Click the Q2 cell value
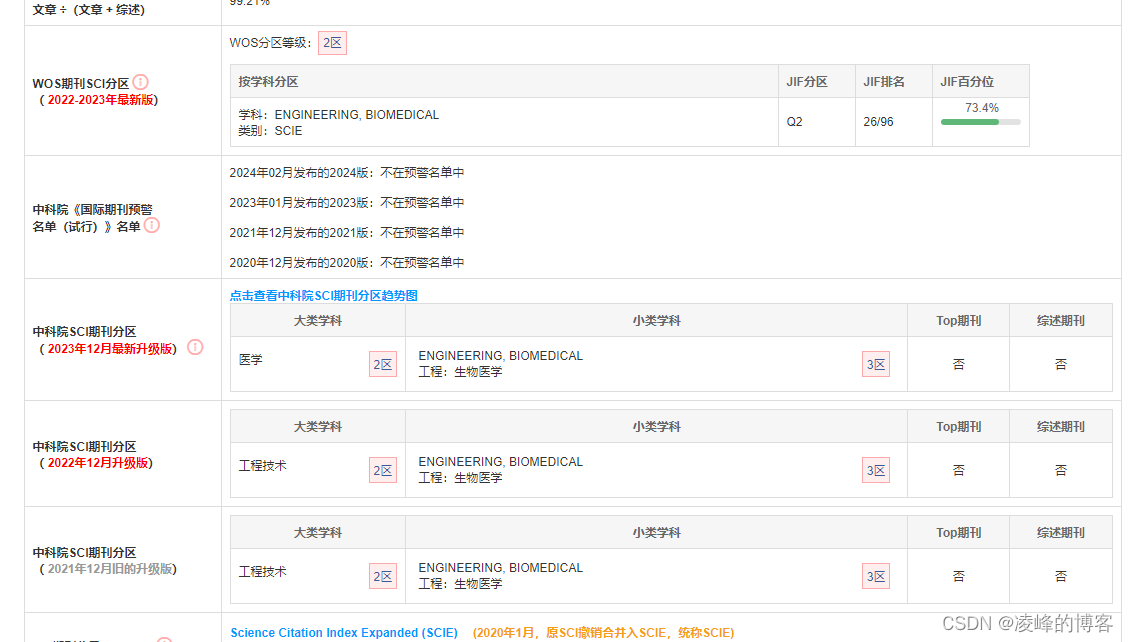 pos(794,122)
